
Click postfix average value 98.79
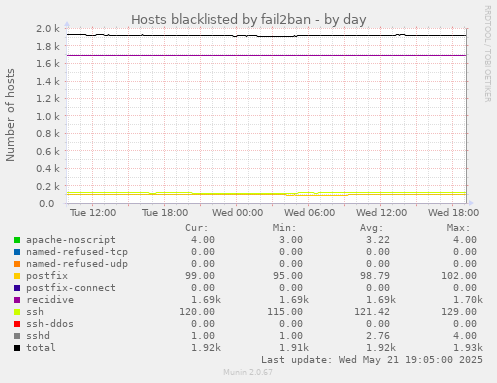click(x=375, y=276)
